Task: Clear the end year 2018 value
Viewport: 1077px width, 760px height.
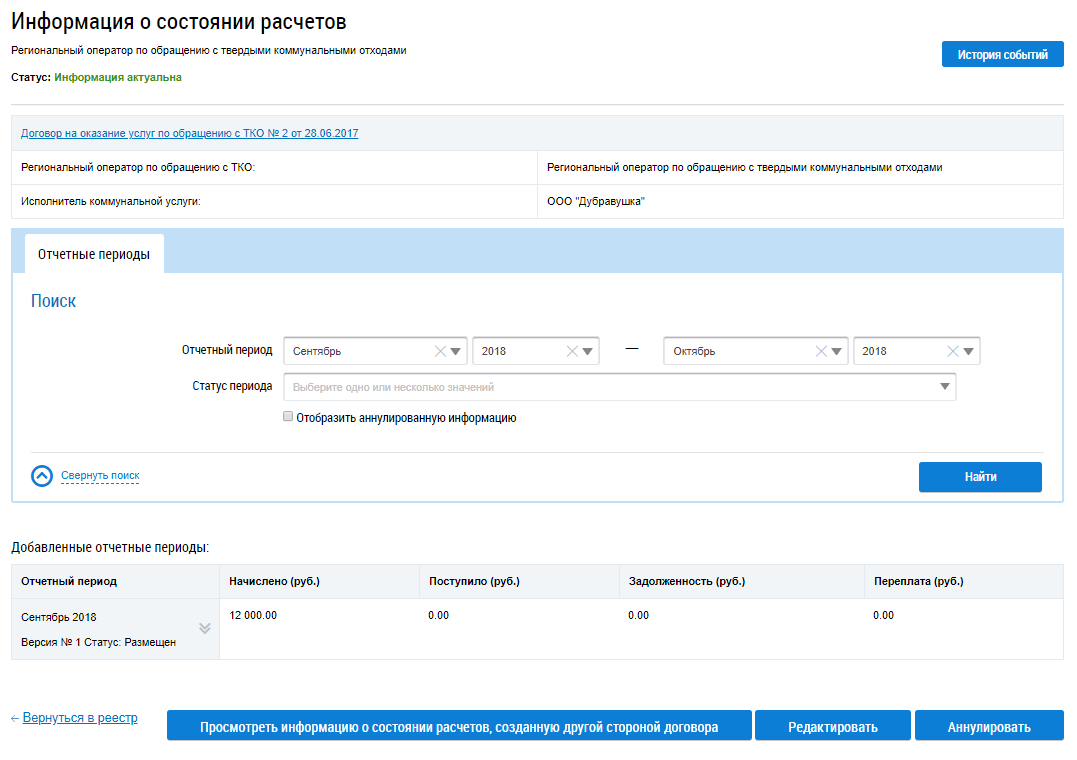Action: pyautogui.click(x=953, y=351)
